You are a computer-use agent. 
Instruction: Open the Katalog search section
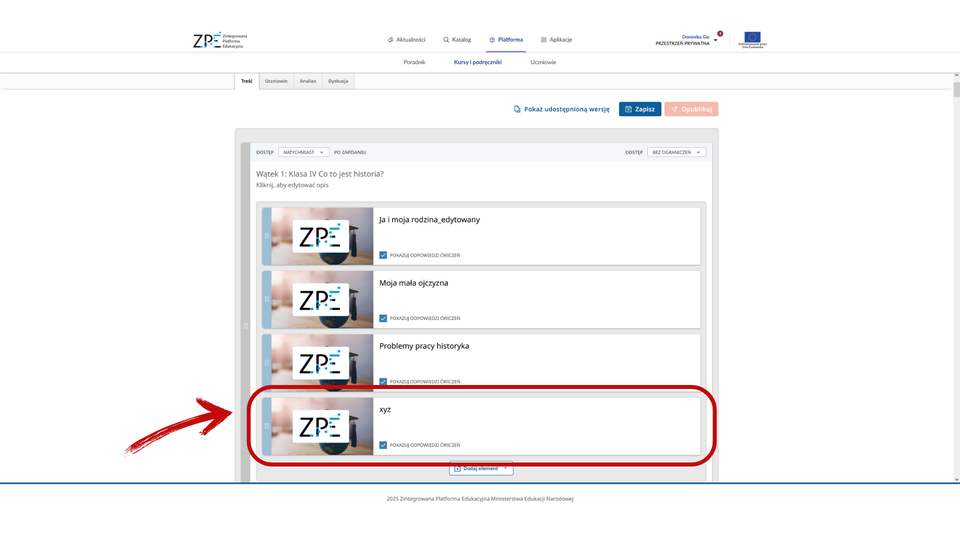[457, 40]
